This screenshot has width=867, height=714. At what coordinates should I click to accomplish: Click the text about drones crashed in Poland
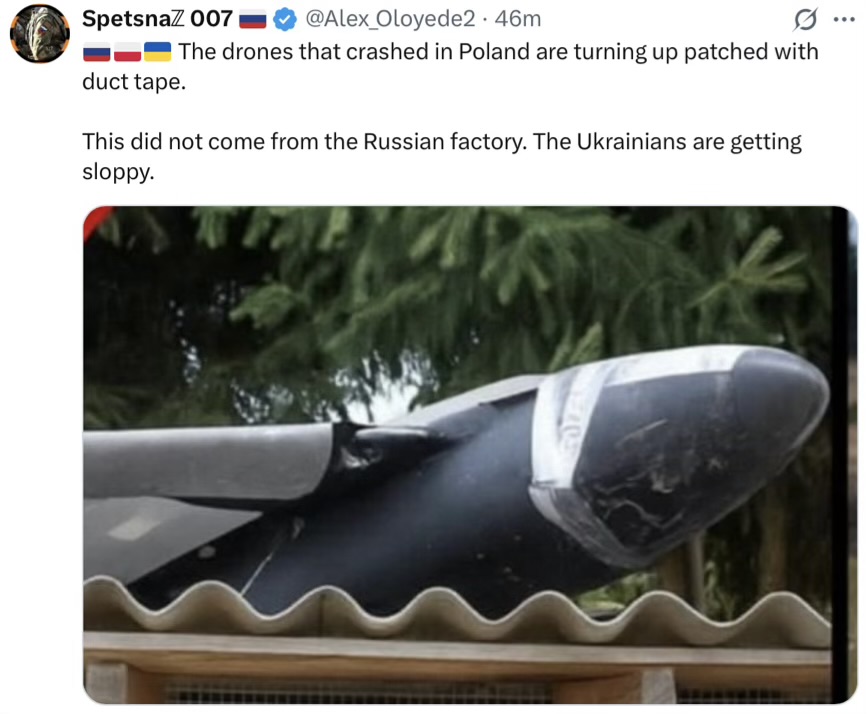450,66
